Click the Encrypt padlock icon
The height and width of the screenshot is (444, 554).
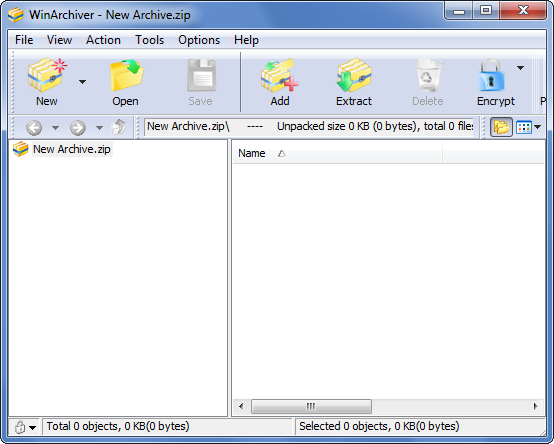click(491, 75)
